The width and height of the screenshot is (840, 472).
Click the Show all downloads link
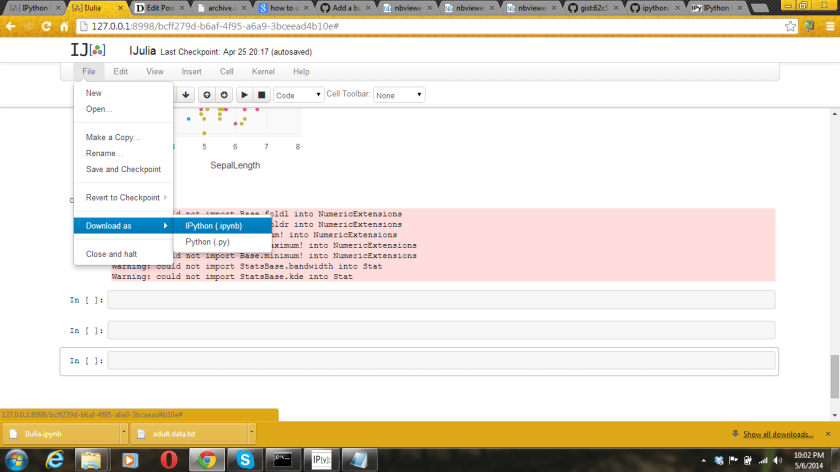pos(778,434)
